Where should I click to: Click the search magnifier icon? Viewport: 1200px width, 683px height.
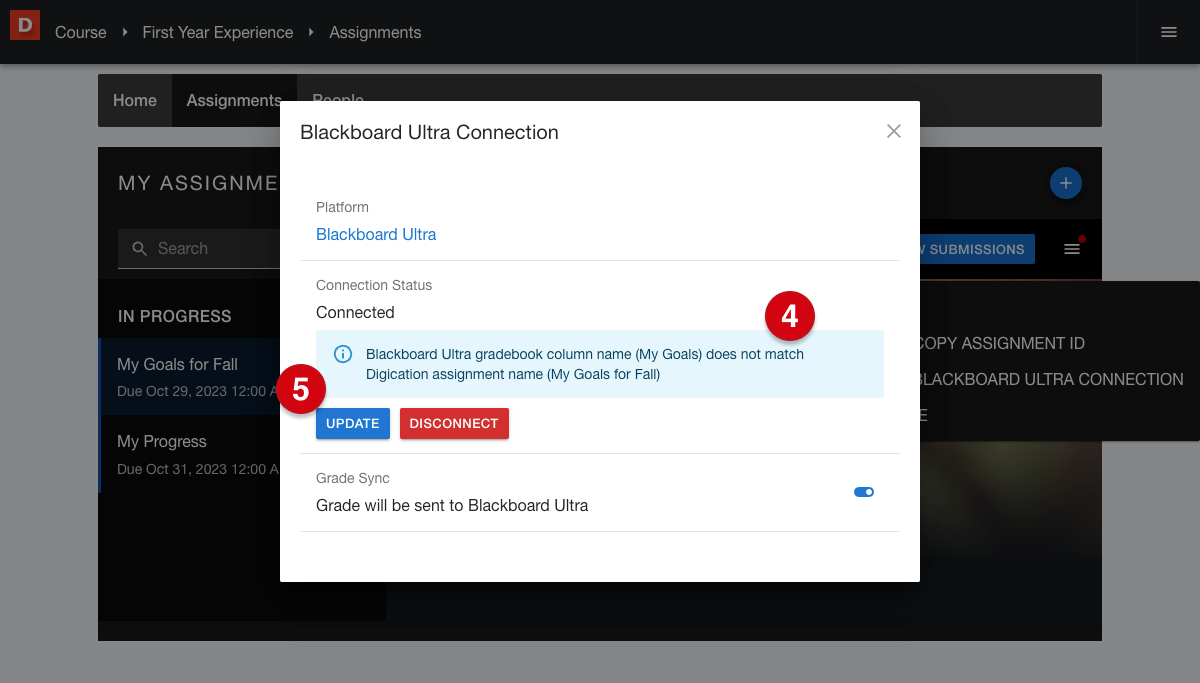(139, 249)
